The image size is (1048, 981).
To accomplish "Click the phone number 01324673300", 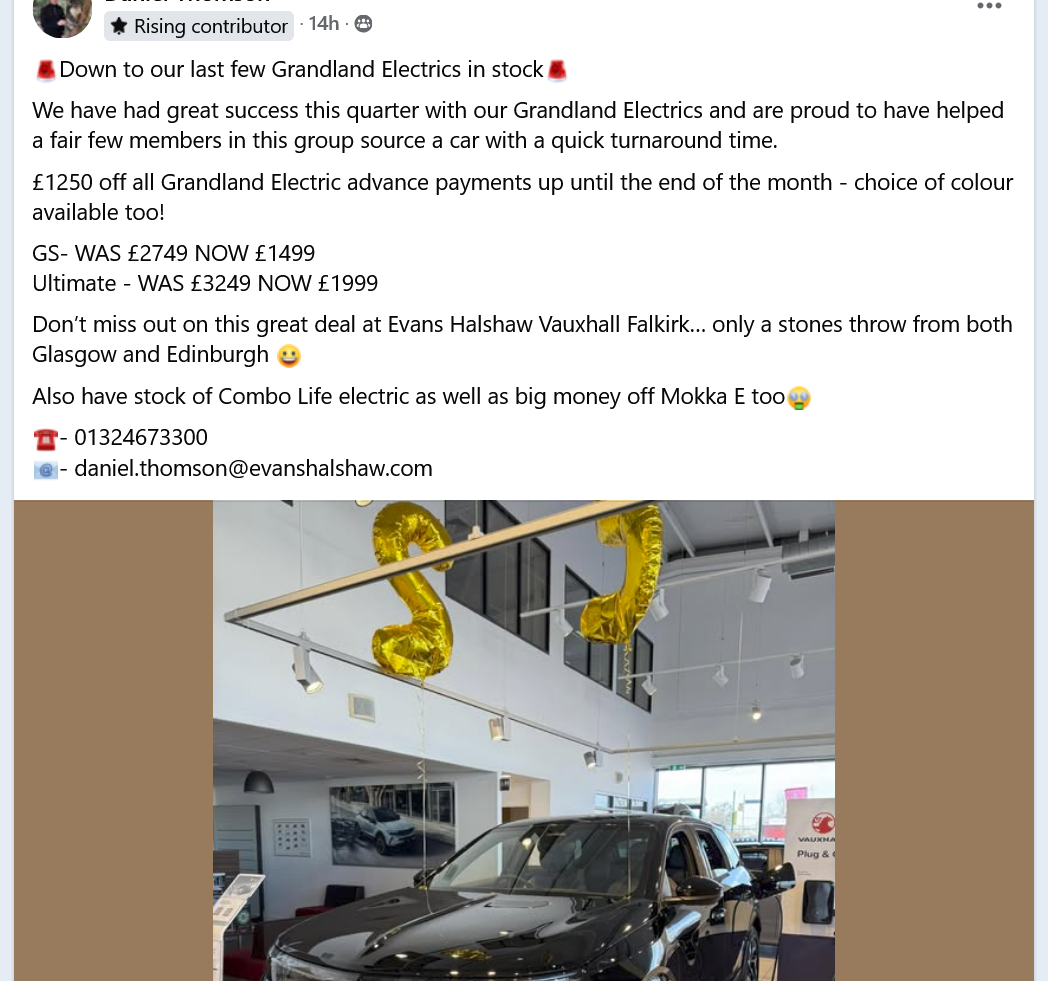I will (x=140, y=438).
